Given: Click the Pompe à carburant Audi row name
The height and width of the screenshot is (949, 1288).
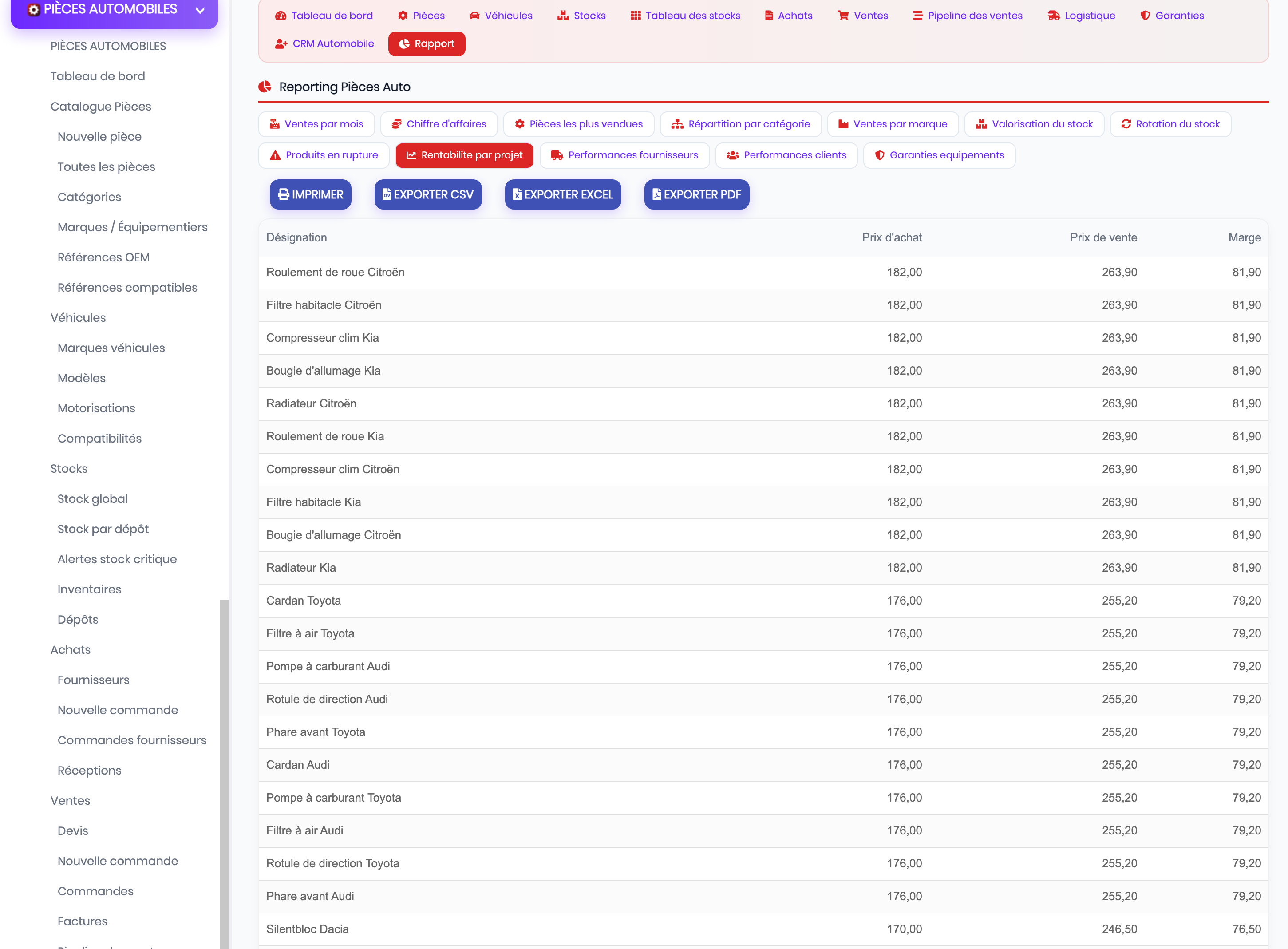Looking at the screenshot, I should pyautogui.click(x=328, y=666).
